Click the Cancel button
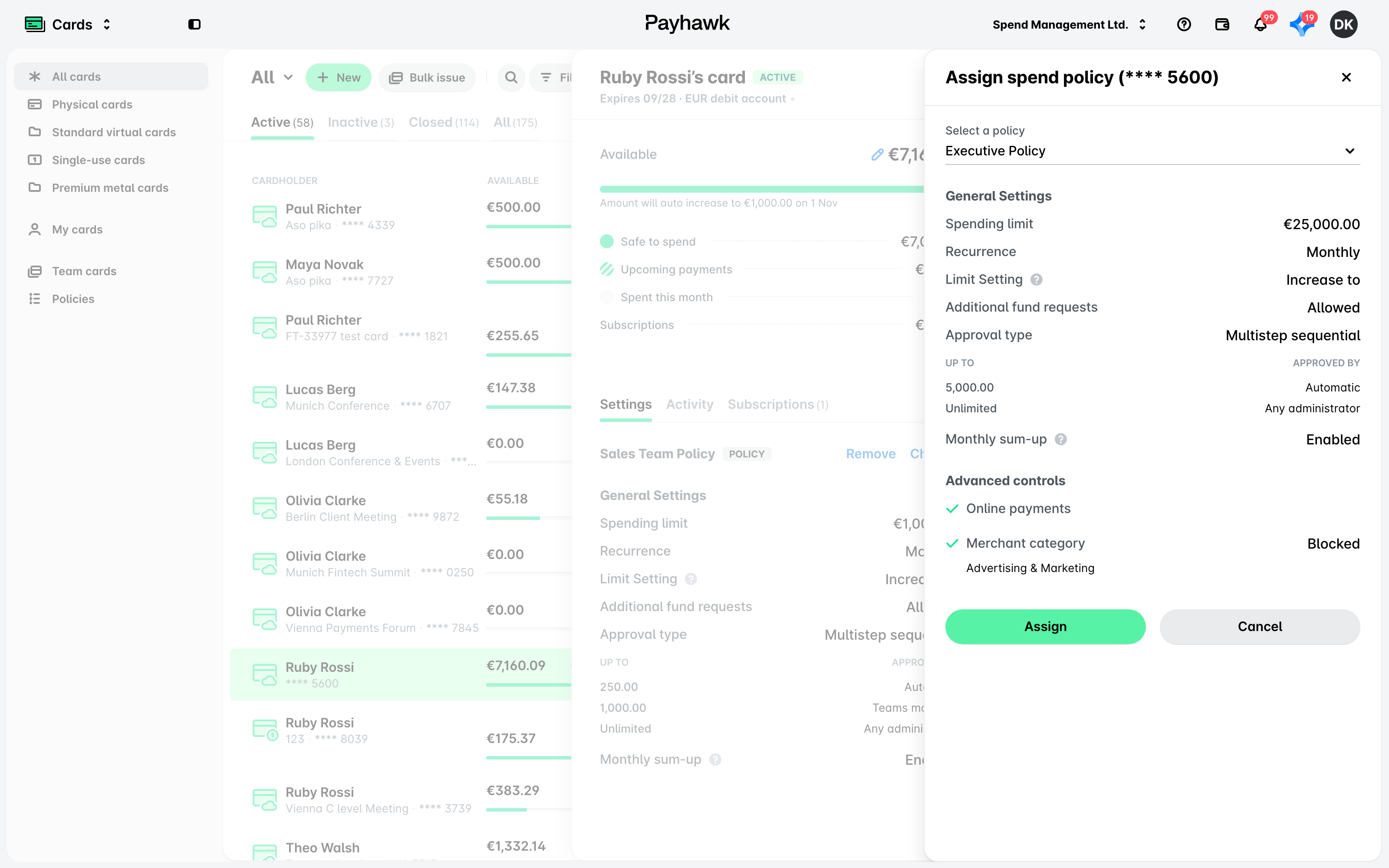 point(1259,626)
